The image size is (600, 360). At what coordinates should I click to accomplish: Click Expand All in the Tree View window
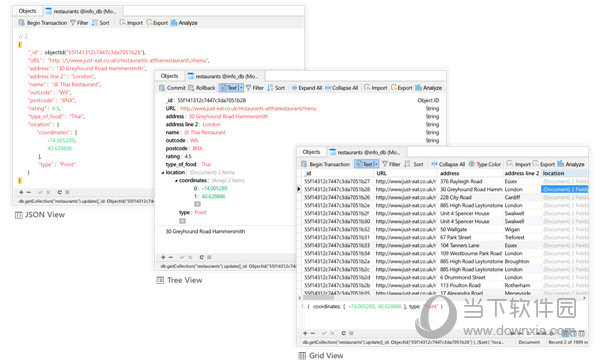(307, 88)
